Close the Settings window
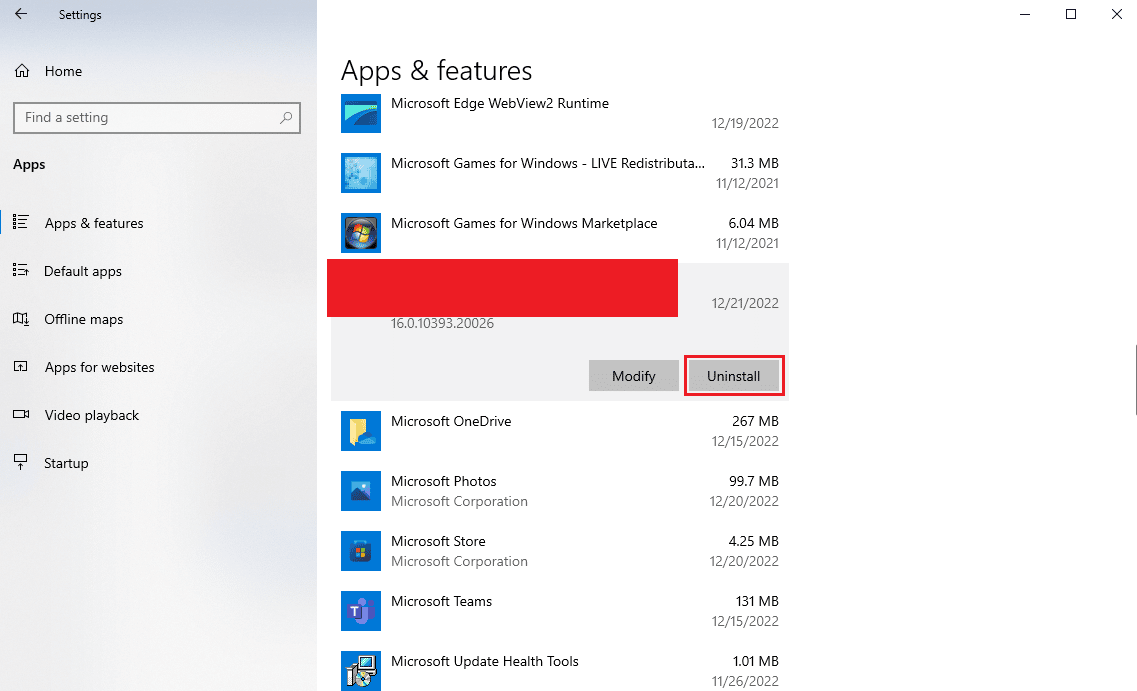 coord(1117,15)
